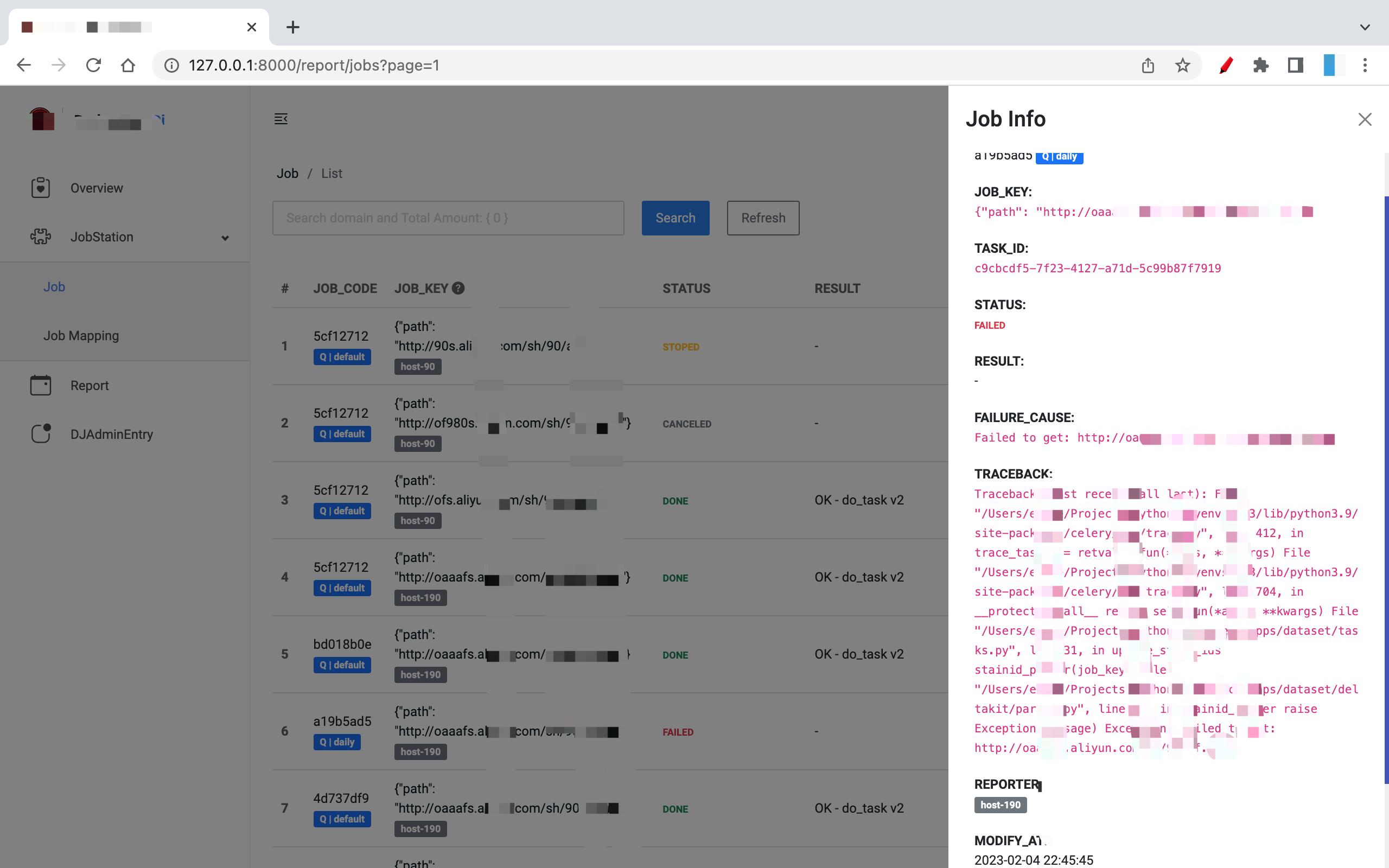Collapse the JobStation submenu arrow
The width and height of the screenshot is (1389, 868).
[225, 238]
